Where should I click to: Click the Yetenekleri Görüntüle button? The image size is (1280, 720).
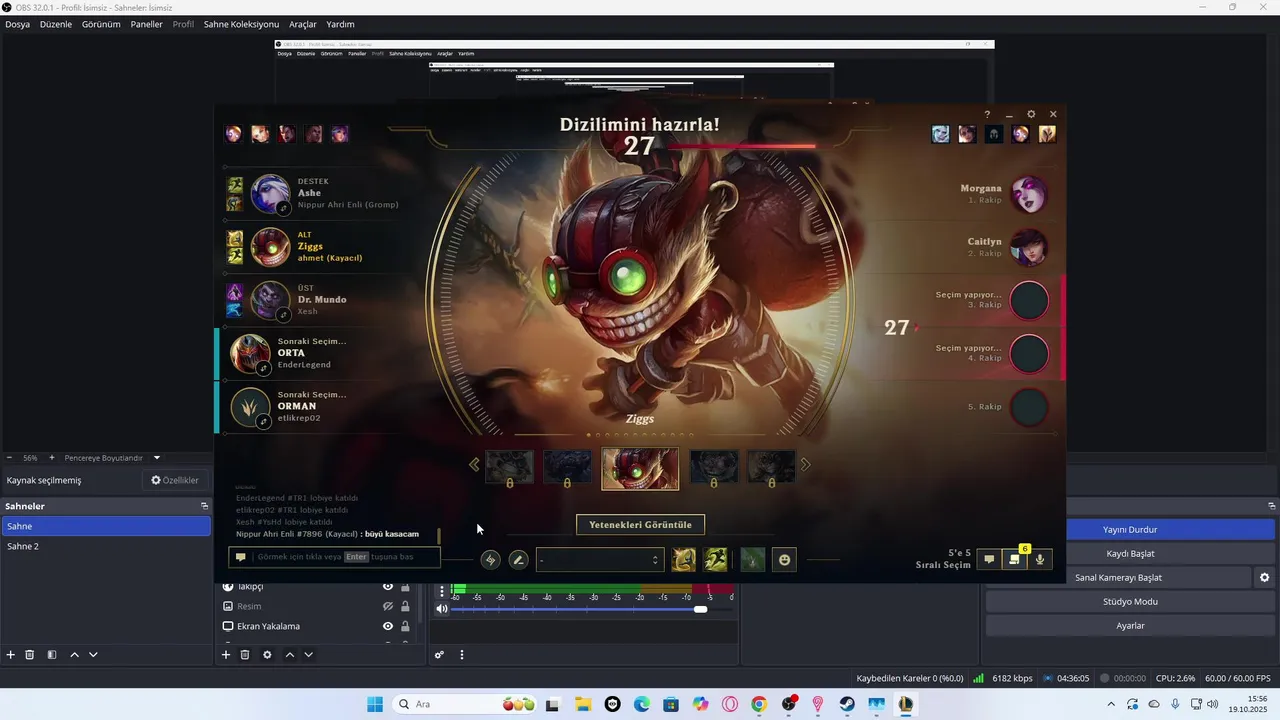coord(640,524)
